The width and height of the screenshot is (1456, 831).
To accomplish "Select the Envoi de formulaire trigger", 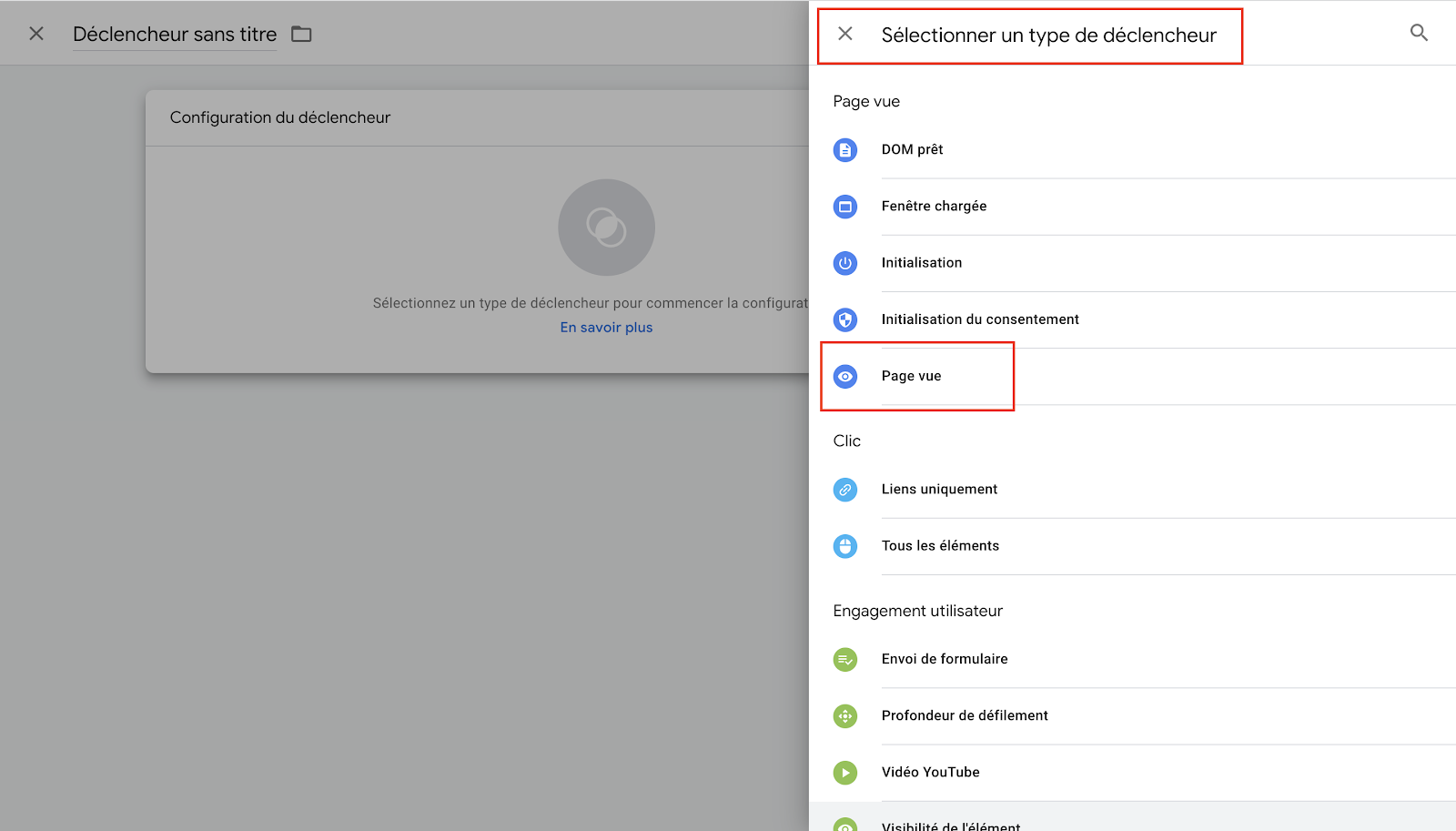I will (x=1132, y=659).
